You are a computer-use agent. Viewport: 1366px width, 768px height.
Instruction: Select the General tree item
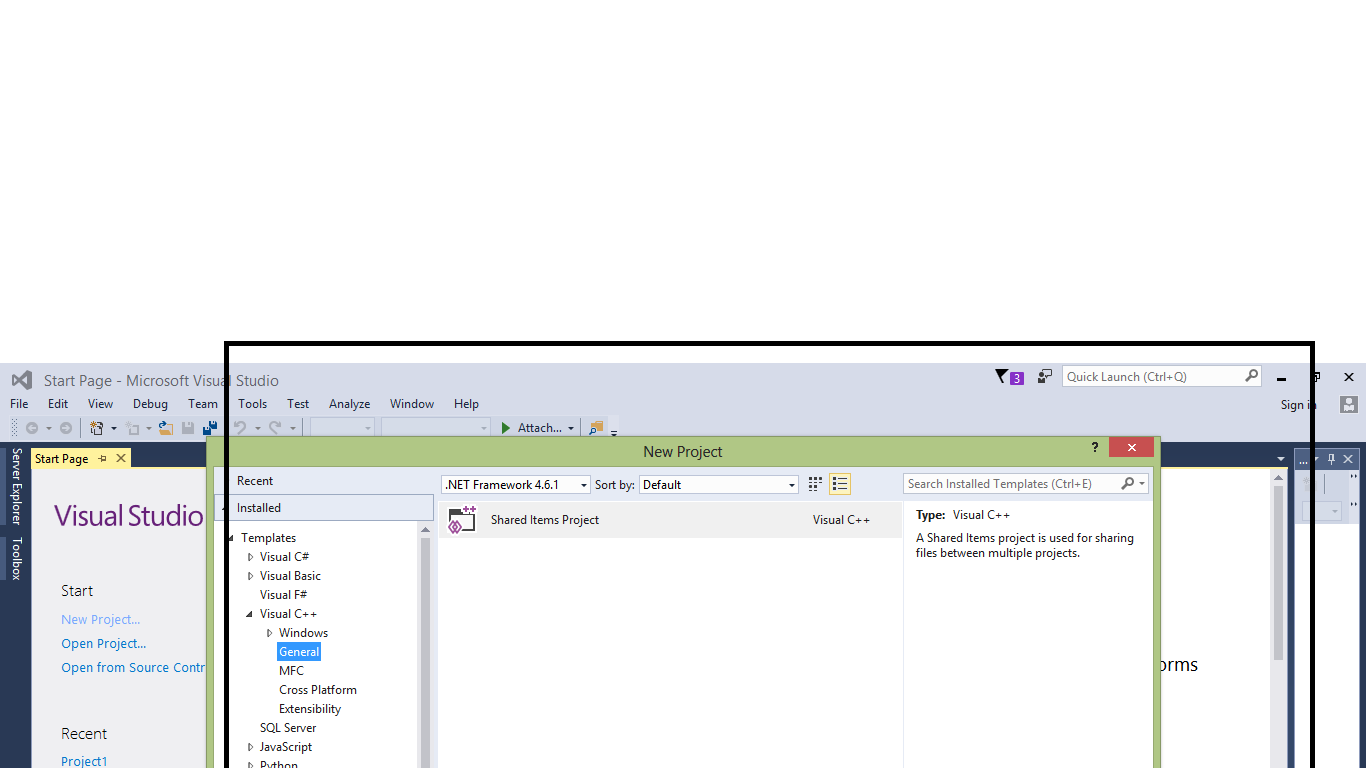[x=299, y=652]
